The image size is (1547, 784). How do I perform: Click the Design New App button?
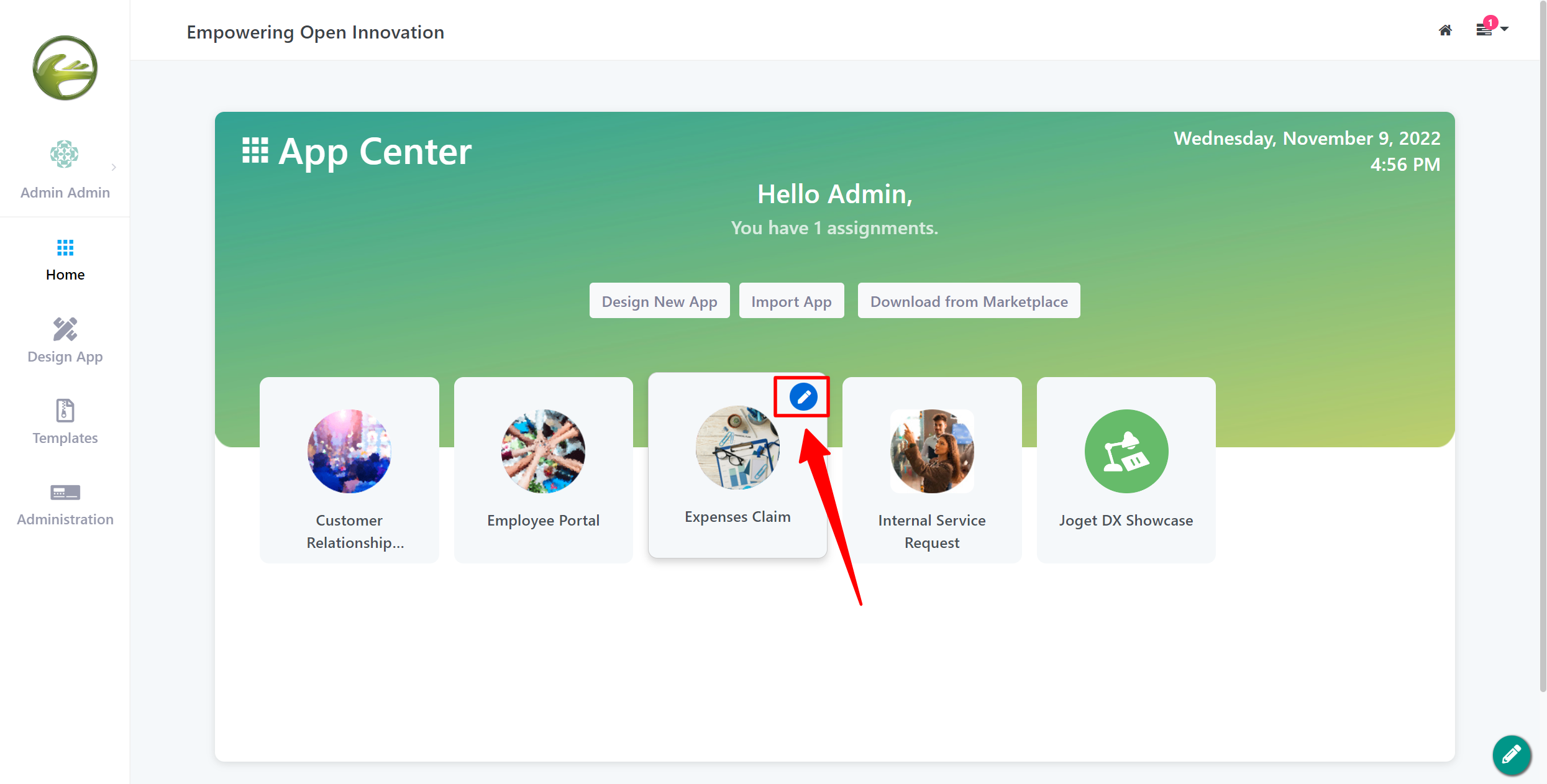[x=659, y=301]
